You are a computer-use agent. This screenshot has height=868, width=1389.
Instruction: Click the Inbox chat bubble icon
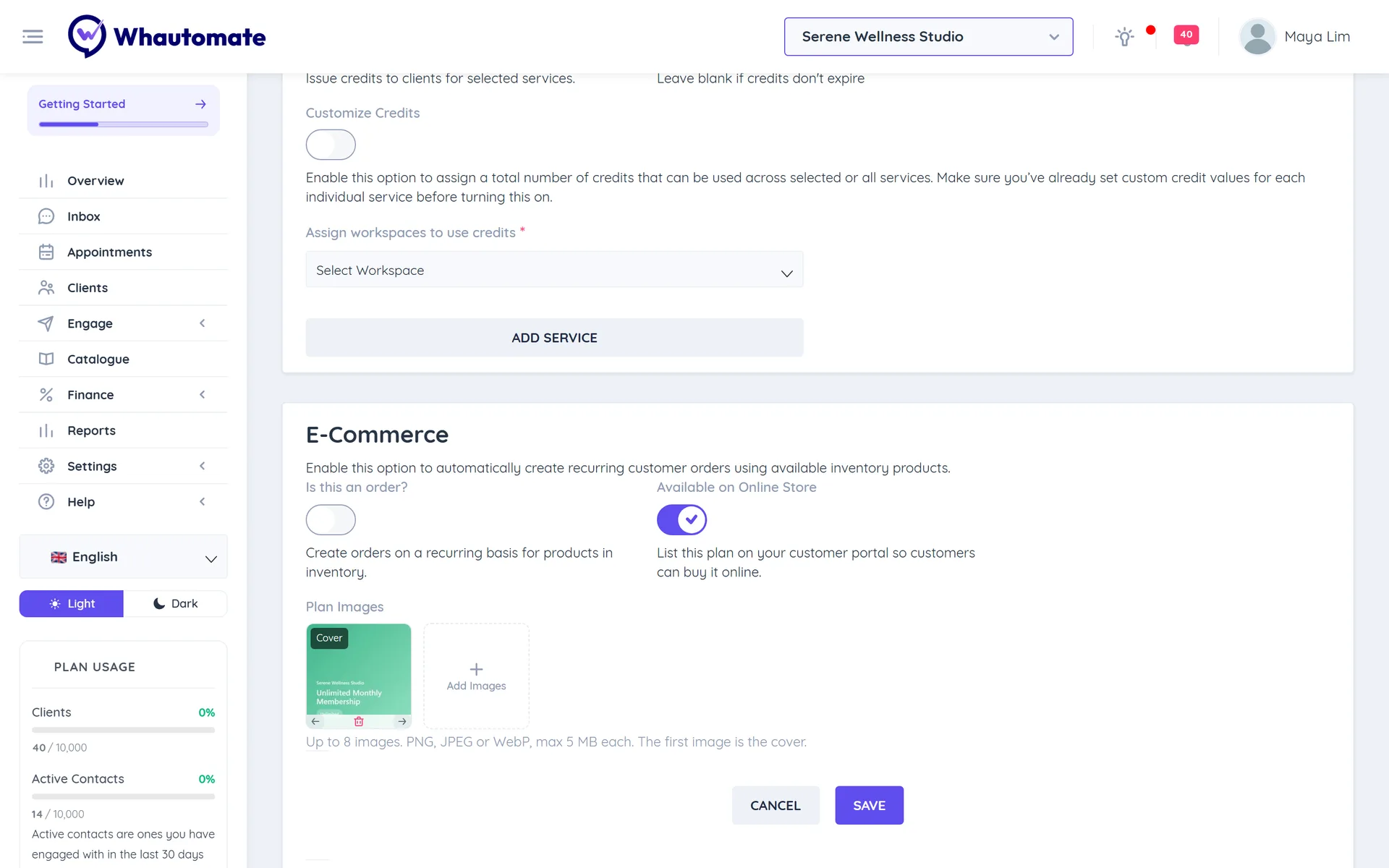(46, 216)
